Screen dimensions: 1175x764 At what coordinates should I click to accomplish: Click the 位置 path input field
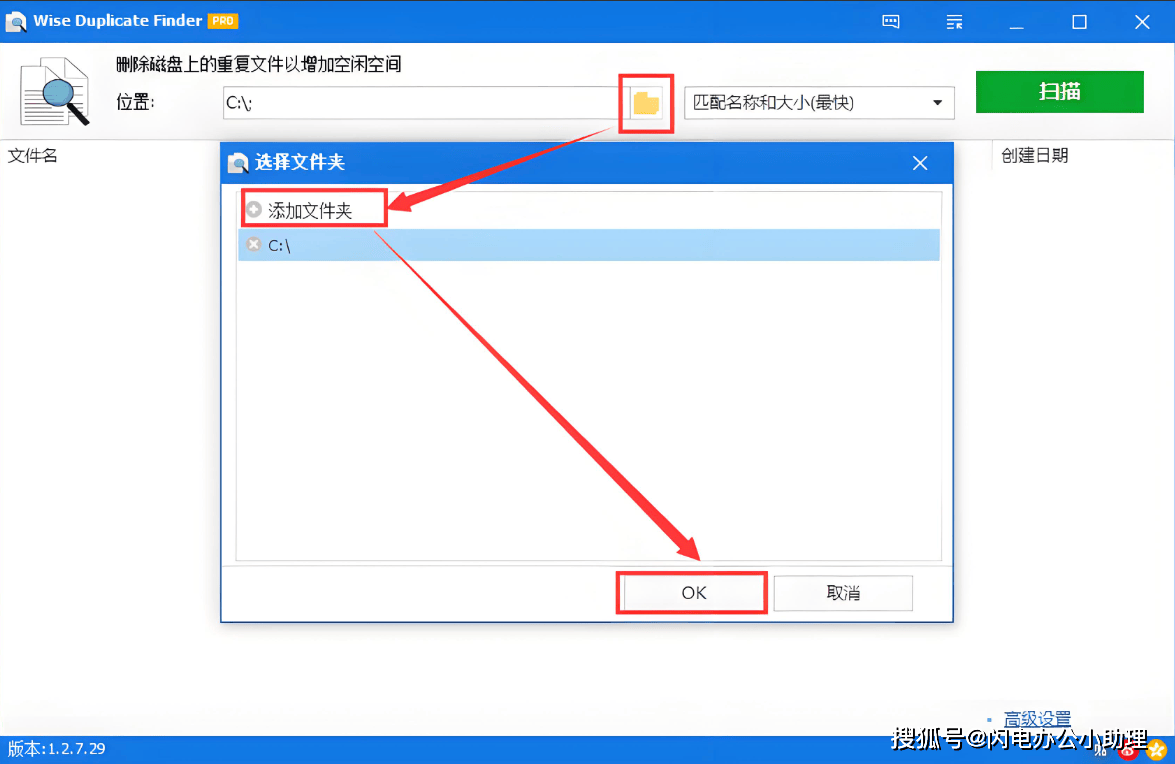coord(421,103)
